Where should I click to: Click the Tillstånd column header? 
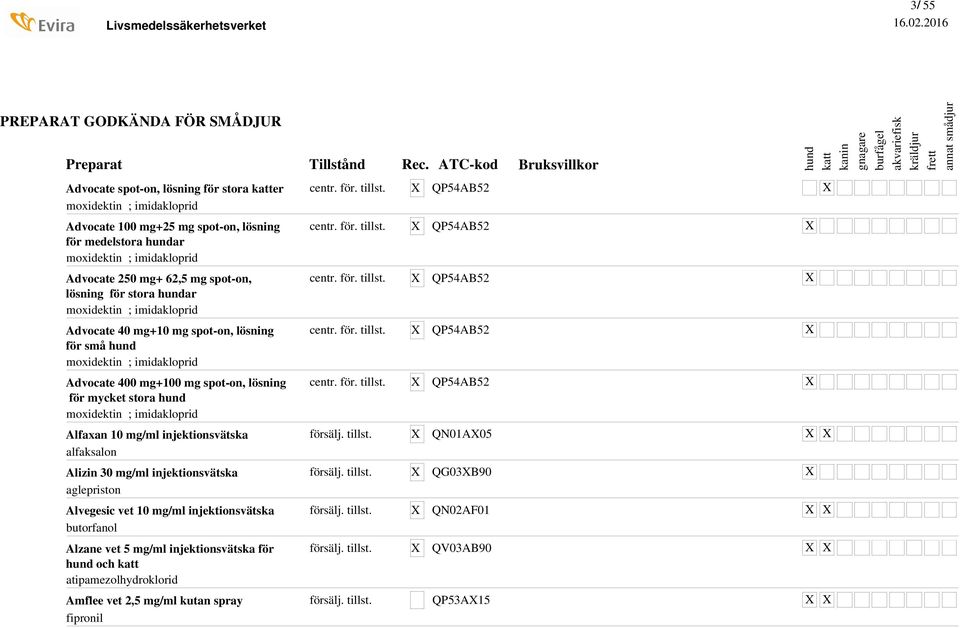click(x=337, y=164)
